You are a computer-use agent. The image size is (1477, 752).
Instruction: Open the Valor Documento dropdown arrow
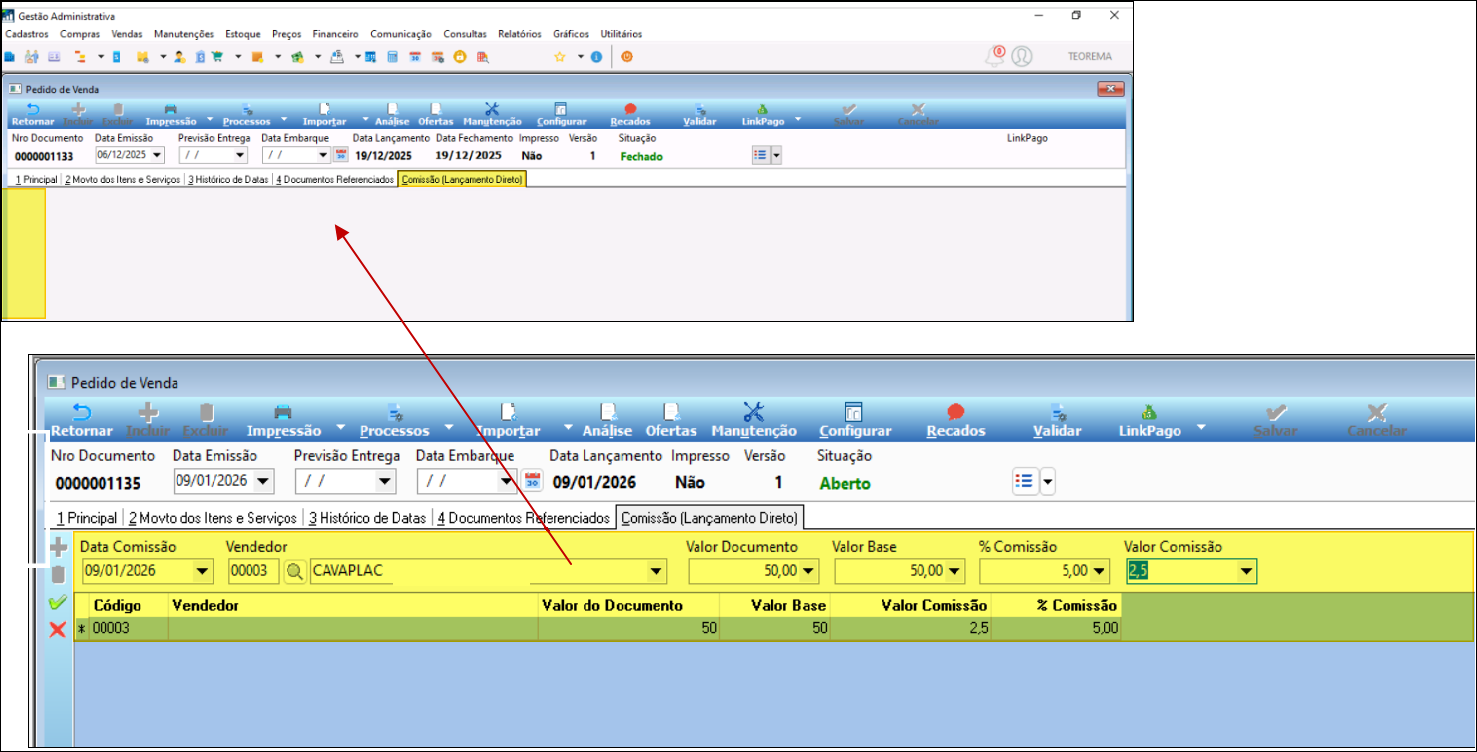808,572
